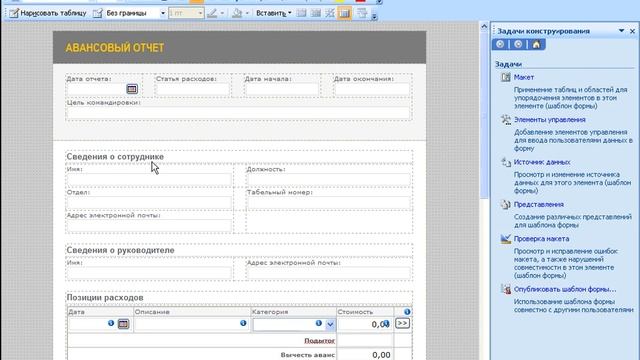The image size is (640, 360).
Task: Click the Back button in task pane
Action: tap(500, 44)
